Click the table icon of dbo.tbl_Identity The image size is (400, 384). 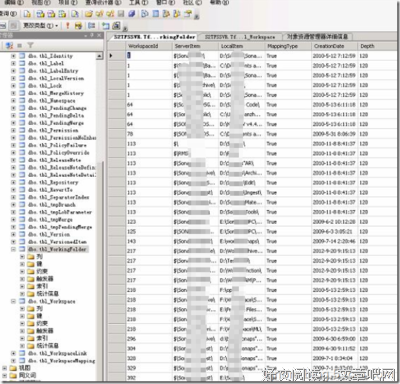(x=22, y=56)
